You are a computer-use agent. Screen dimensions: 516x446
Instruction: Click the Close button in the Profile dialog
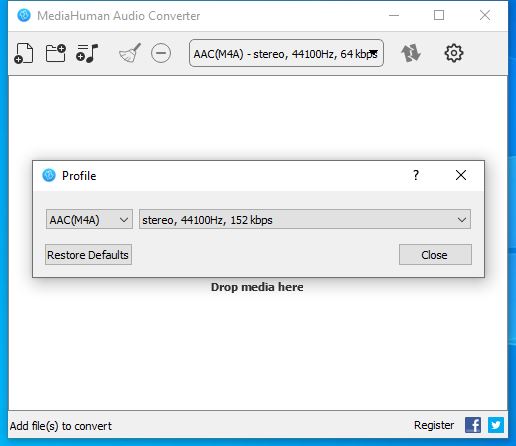click(435, 255)
